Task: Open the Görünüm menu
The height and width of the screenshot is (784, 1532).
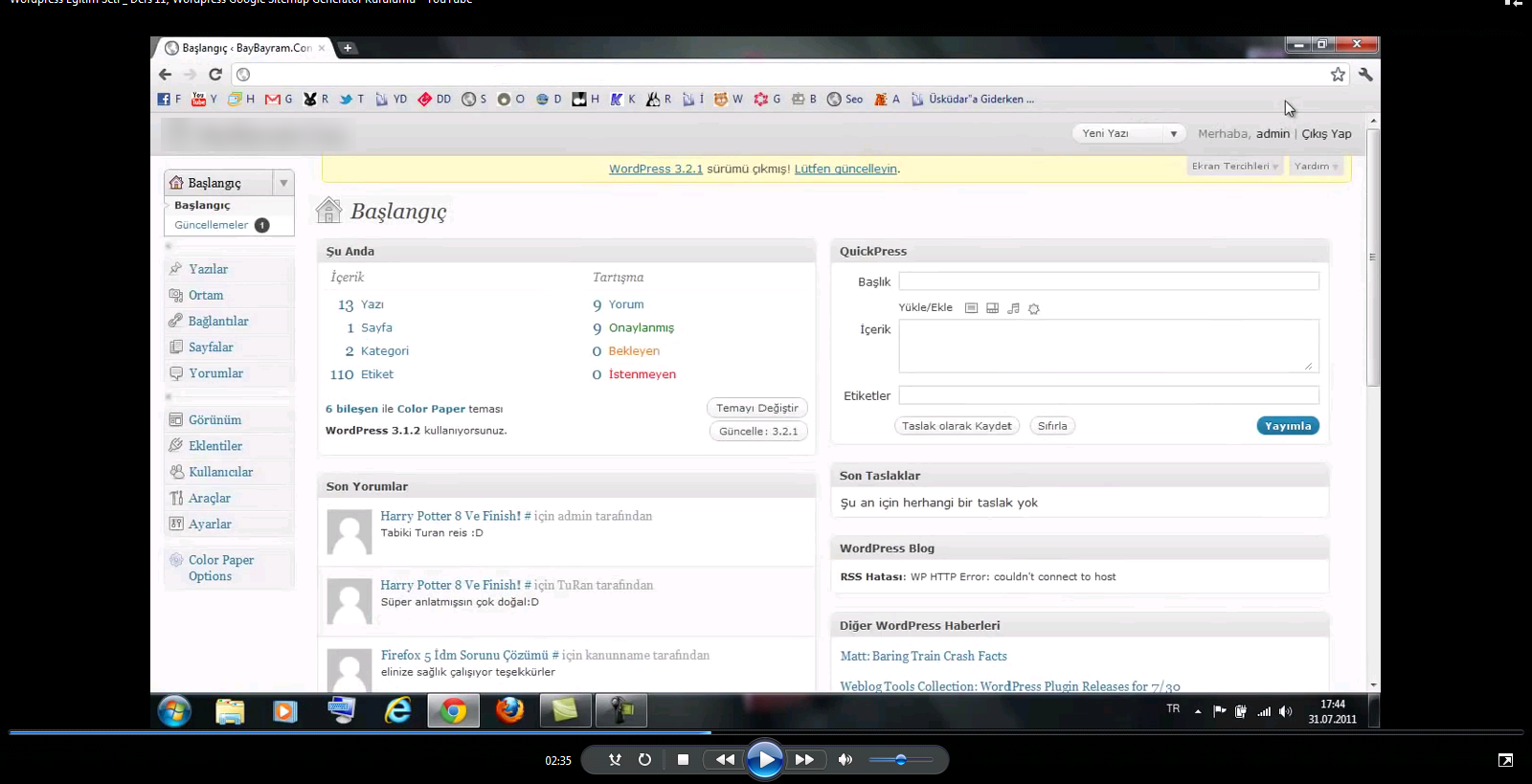Action: point(214,419)
